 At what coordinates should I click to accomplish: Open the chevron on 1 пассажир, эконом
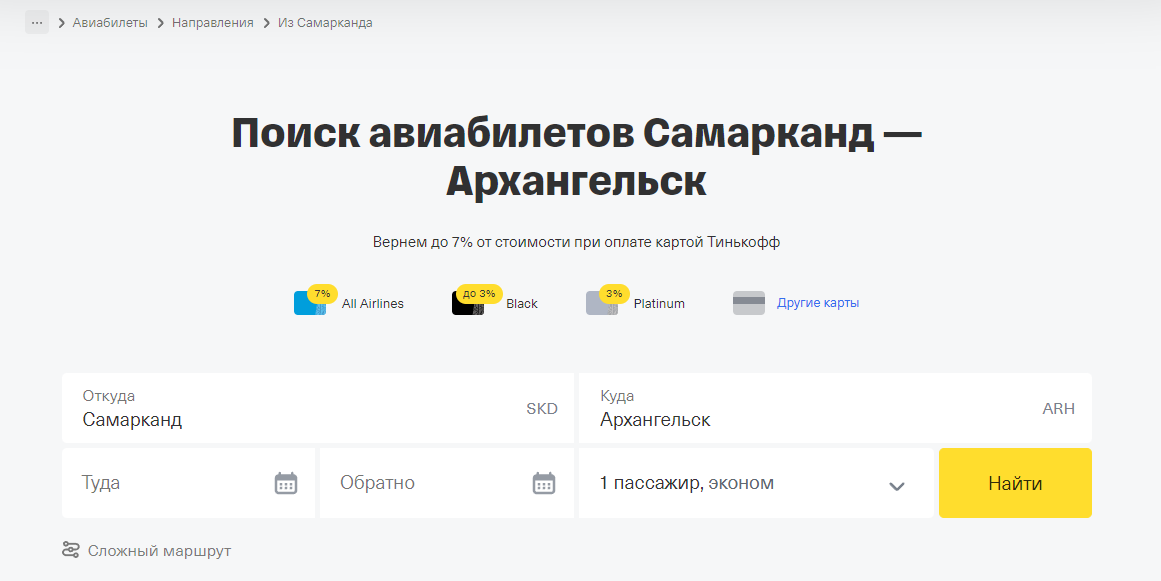896,482
